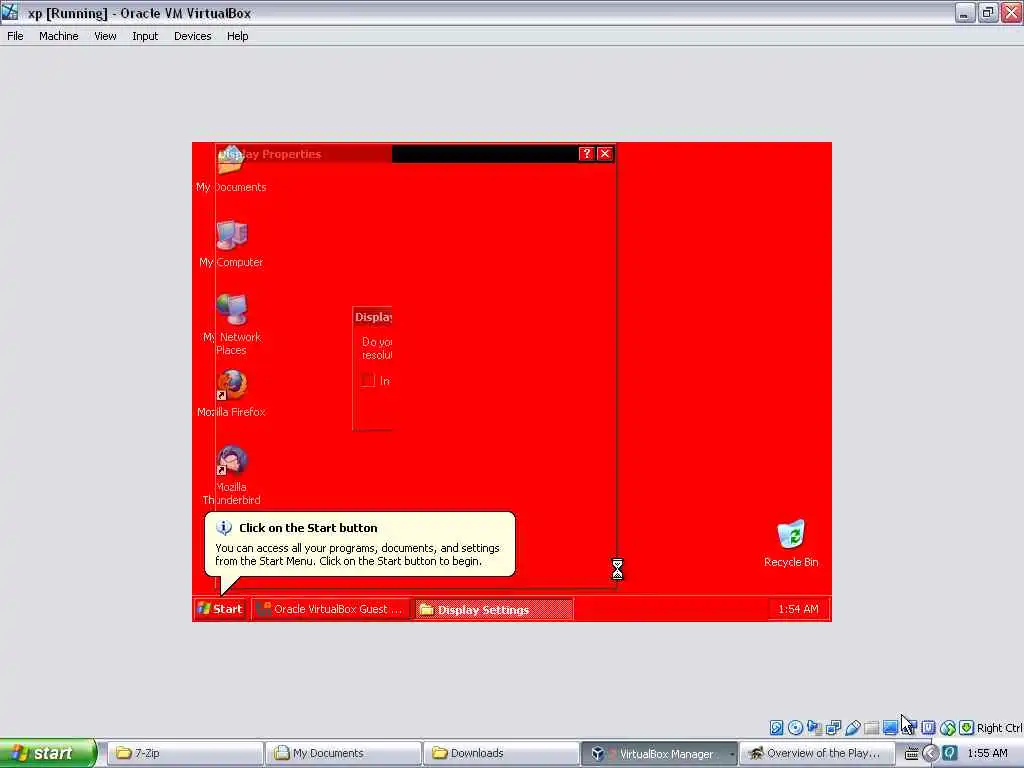Open the Devices menu

click(x=193, y=36)
